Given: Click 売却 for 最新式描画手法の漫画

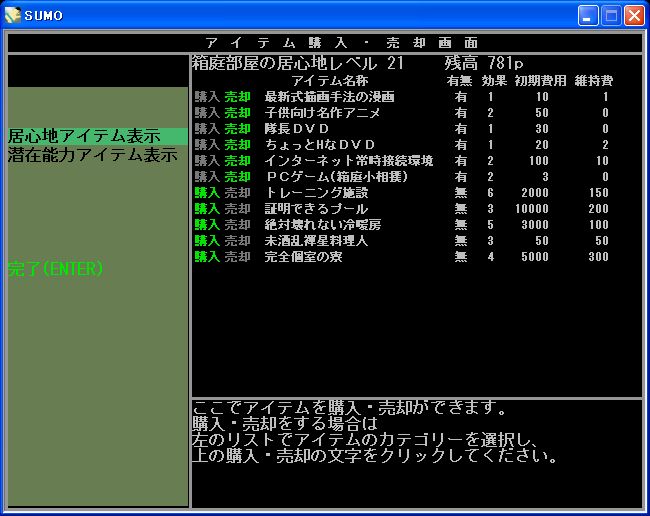Looking at the screenshot, I should click(237, 97).
